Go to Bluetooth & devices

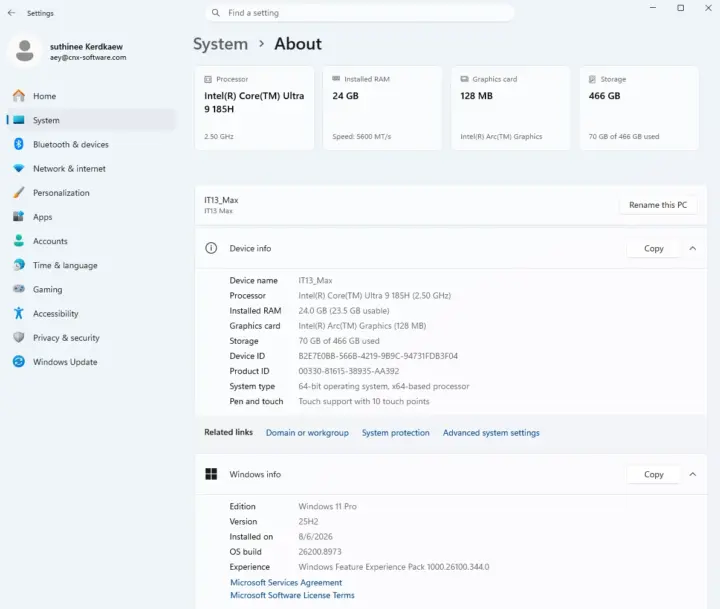pyautogui.click(x=91, y=144)
